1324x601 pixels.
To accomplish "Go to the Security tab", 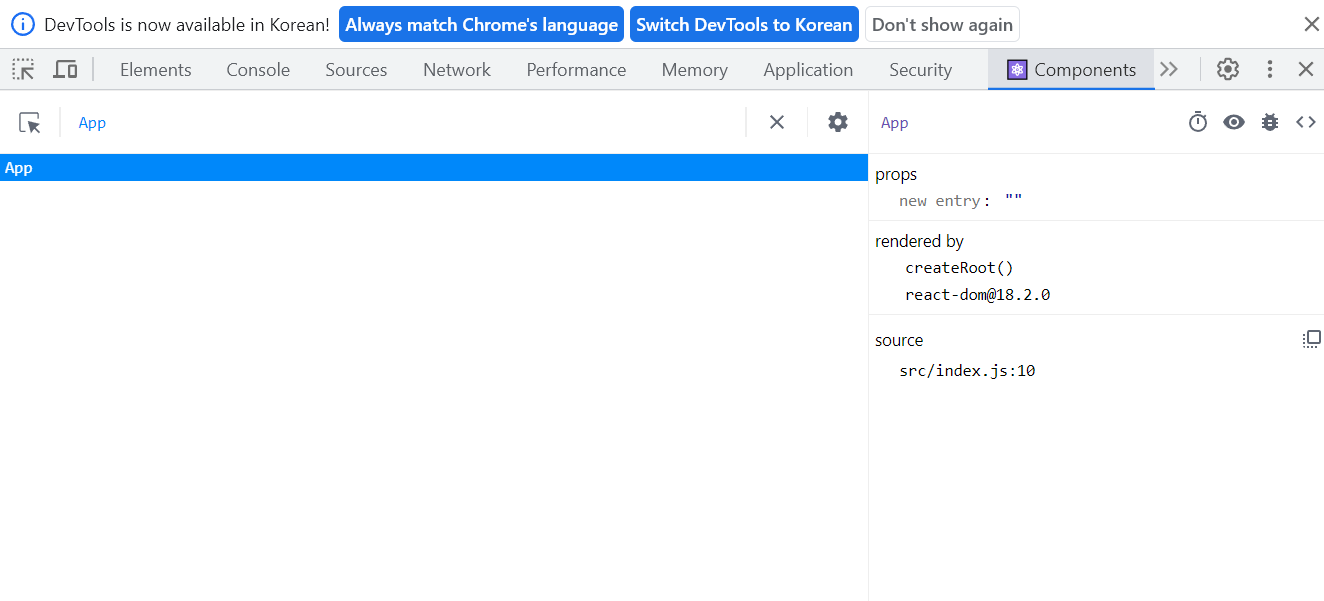I will pyautogui.click(x=920, y=69).
